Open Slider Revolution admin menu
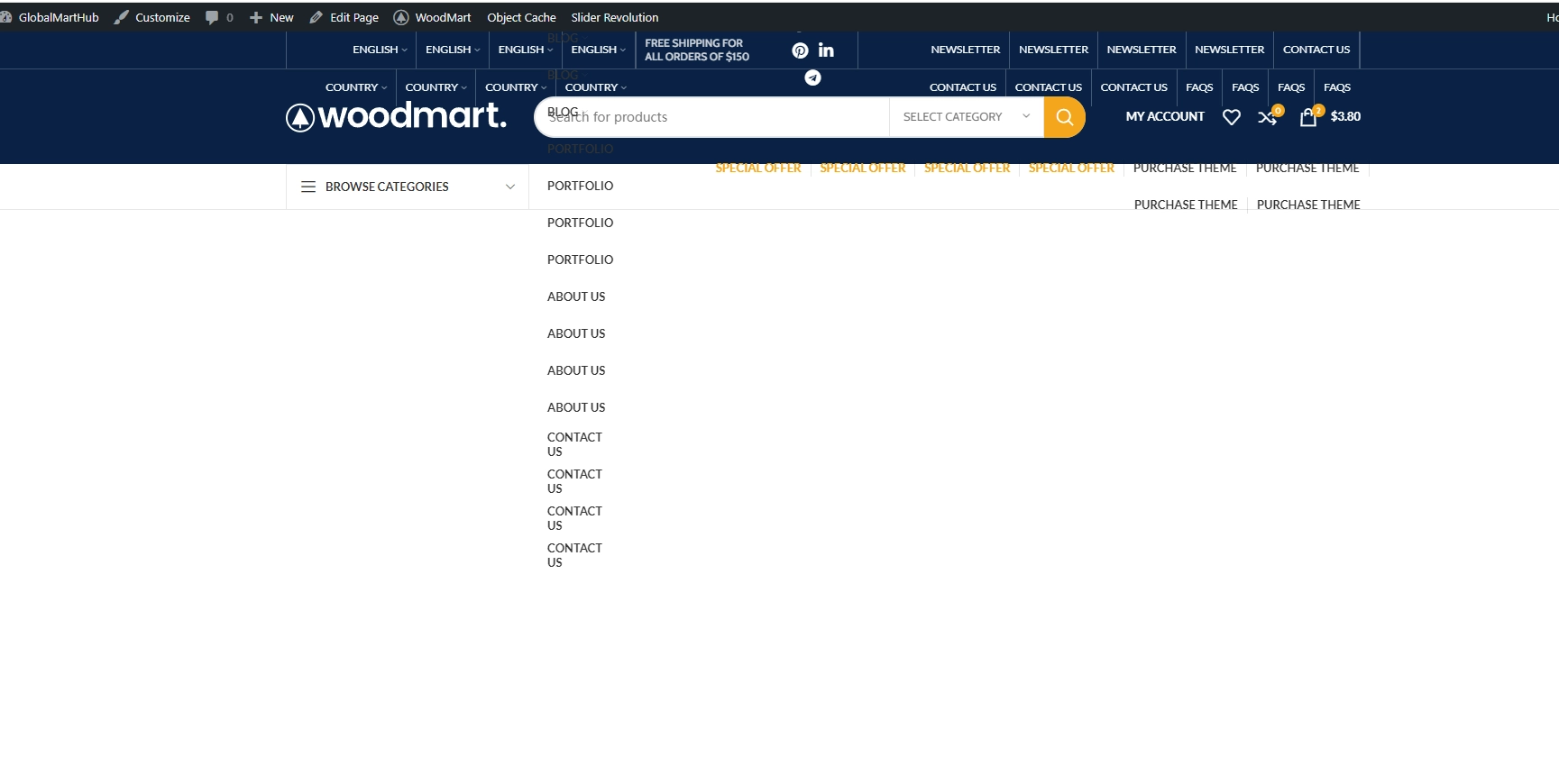The width and height of the screenshot is (1559, 784). (615, 17)
